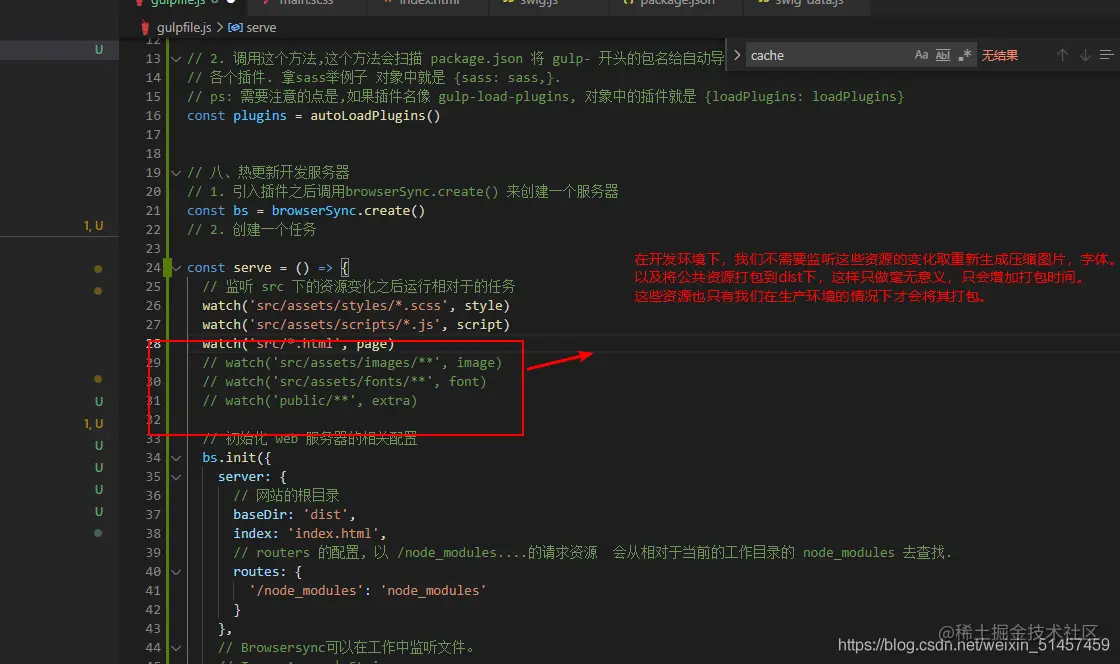Click the 'node_modules' value string on line 41
This screenshot has width=1120, height=664.
coord(433,590)
